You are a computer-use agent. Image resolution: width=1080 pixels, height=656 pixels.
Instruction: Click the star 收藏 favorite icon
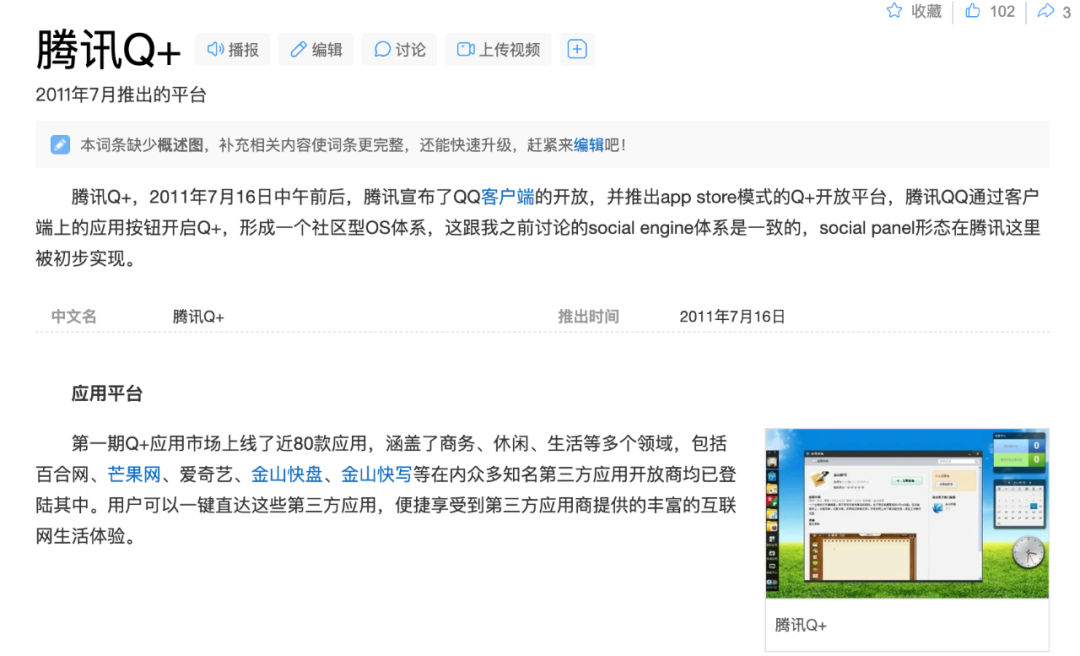[x=894, y=10]
